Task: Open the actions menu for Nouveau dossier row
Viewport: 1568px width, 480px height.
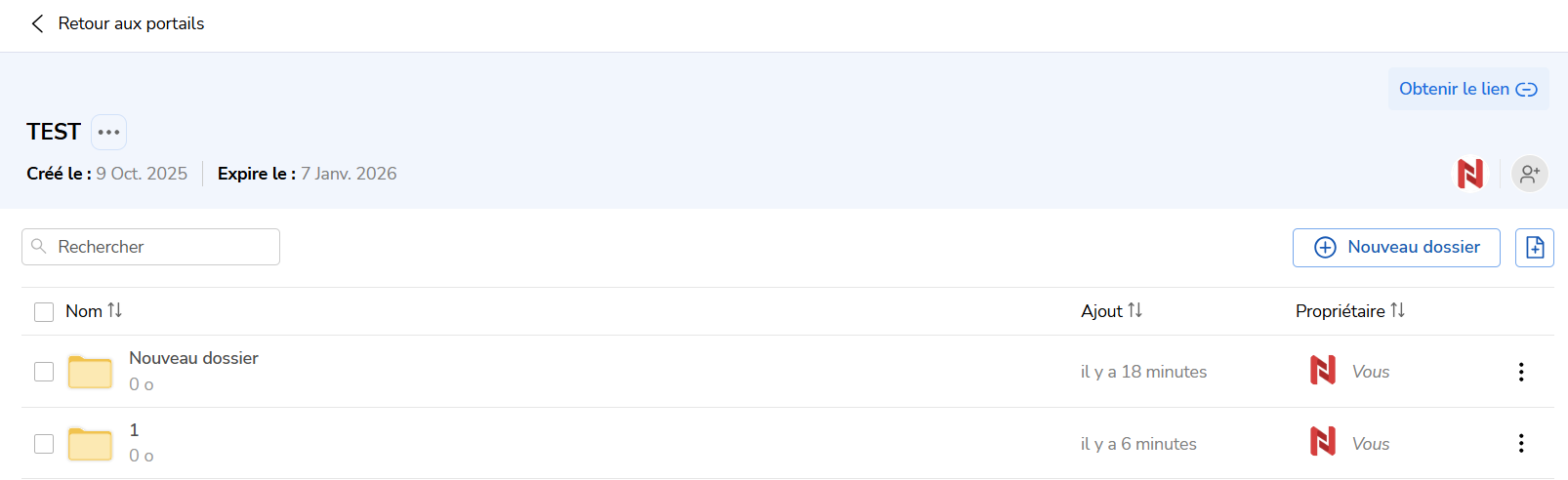Action: click(1520, 372)
